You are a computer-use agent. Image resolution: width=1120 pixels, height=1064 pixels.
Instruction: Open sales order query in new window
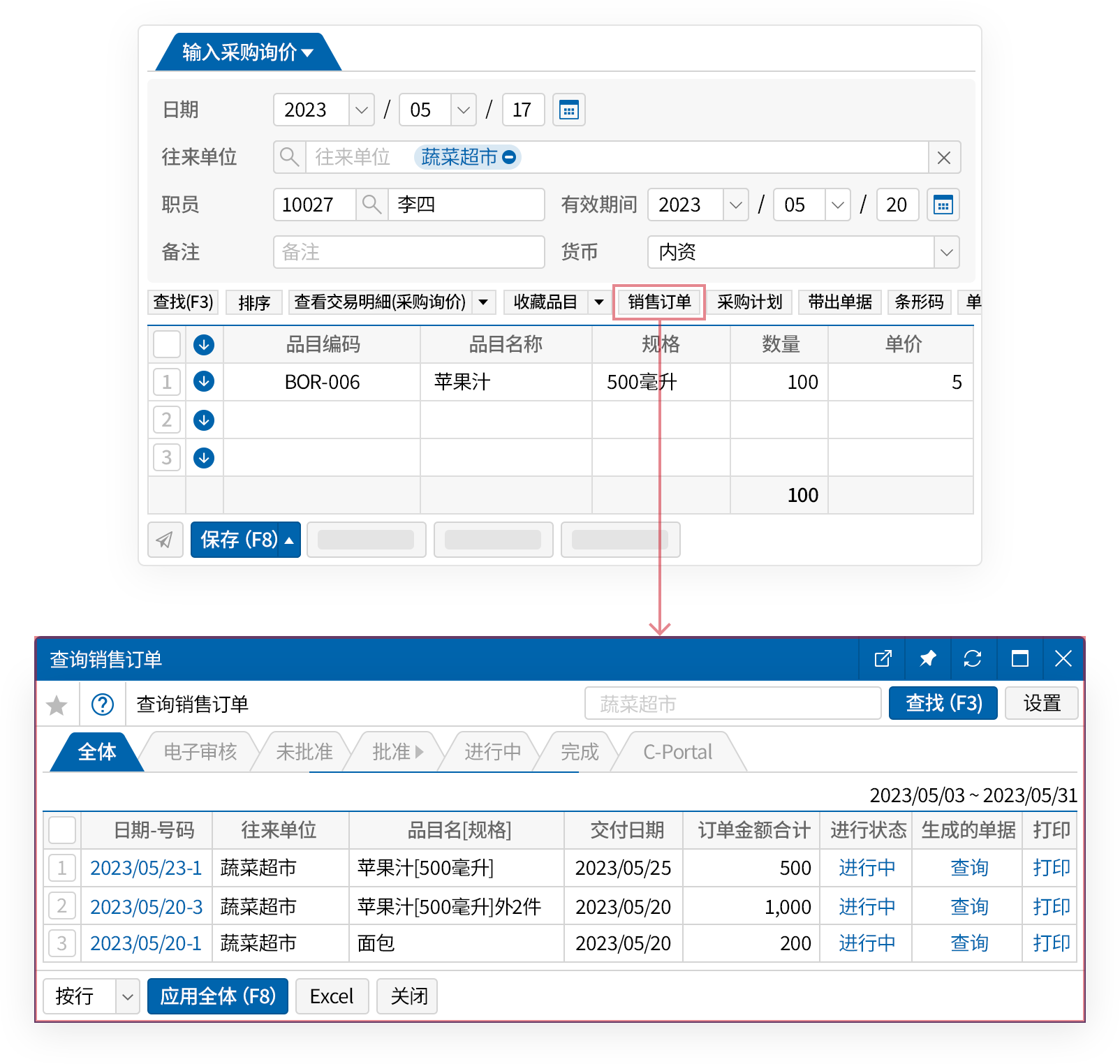click(x=883, y=658)
